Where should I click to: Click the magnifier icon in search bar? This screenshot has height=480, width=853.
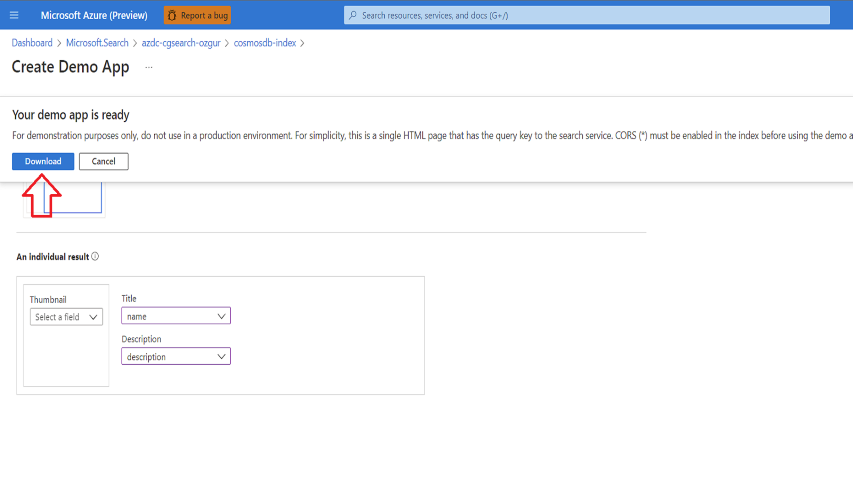click(353, 15)
